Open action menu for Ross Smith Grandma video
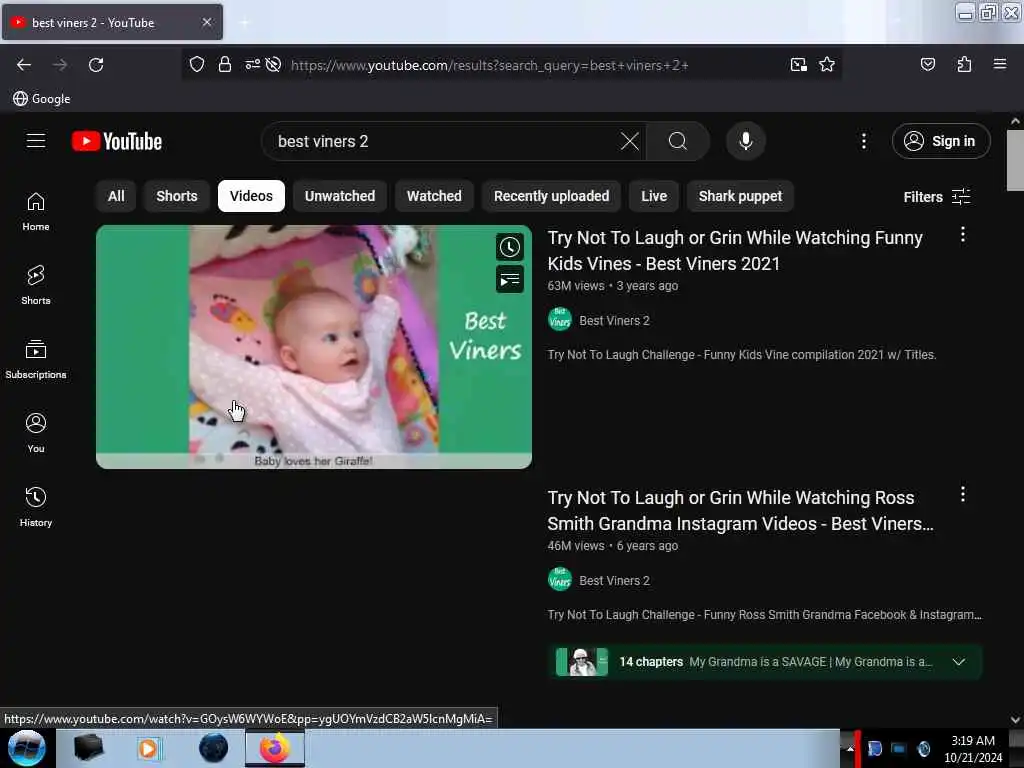1024x768 pixels. pos(963,494)
